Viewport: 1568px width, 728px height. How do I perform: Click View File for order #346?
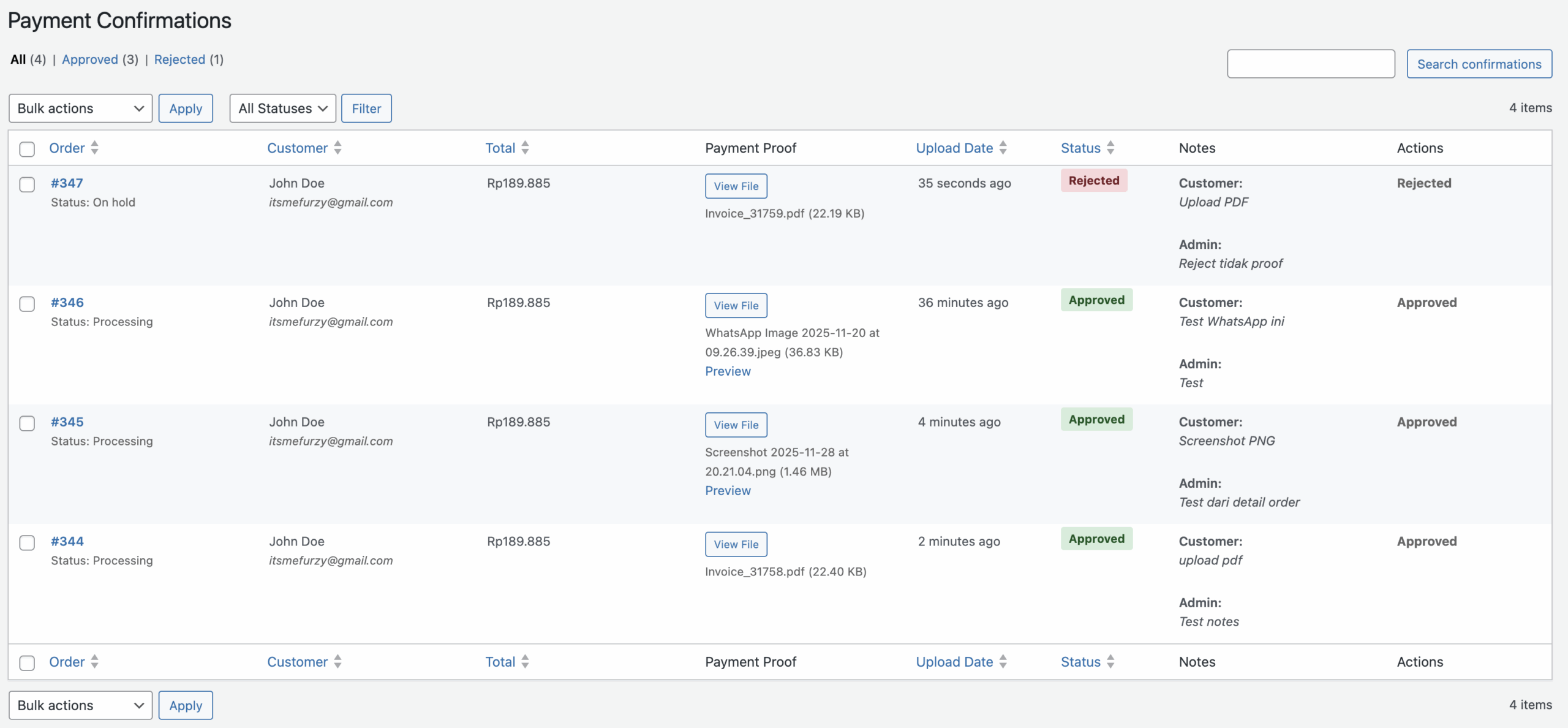pos(736,306)
